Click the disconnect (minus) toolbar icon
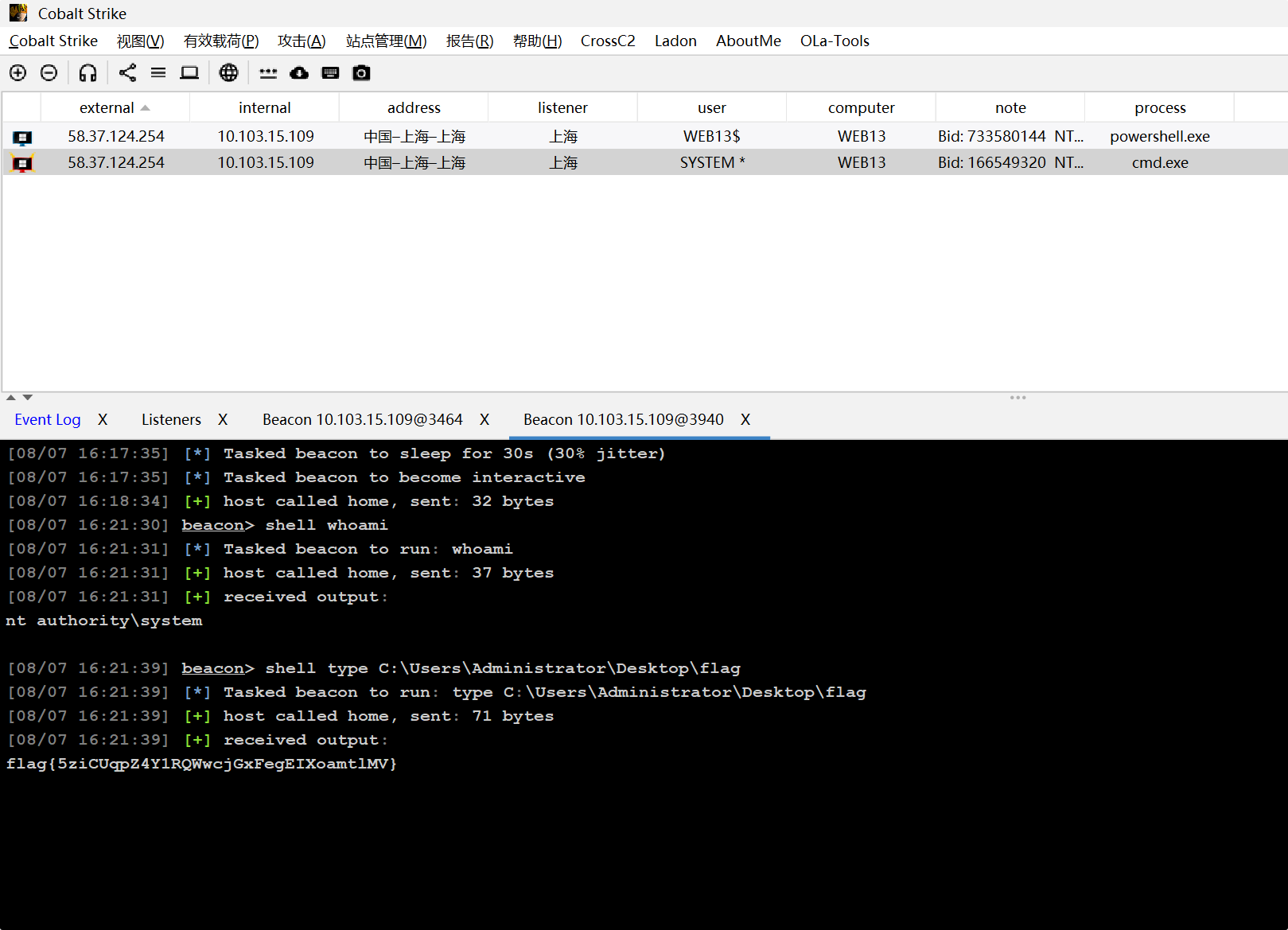Screen dimensions: 1288x930 [x=49, y=73]
